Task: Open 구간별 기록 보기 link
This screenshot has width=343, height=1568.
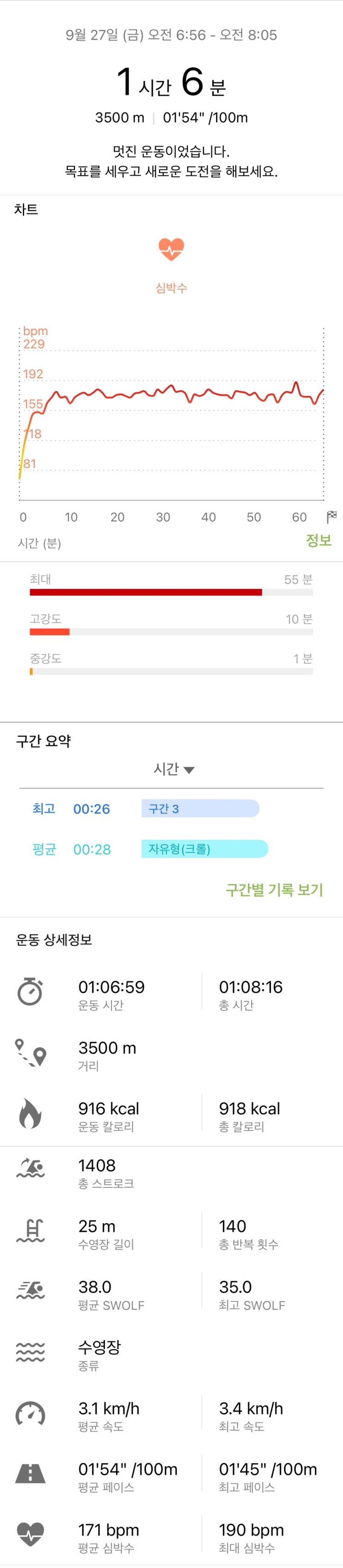Action: pos(274,889)
